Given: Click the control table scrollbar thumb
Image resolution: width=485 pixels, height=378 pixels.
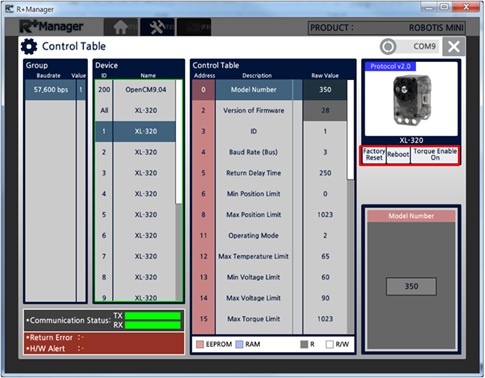Looking at the screenshot, I should click(350, 130).
